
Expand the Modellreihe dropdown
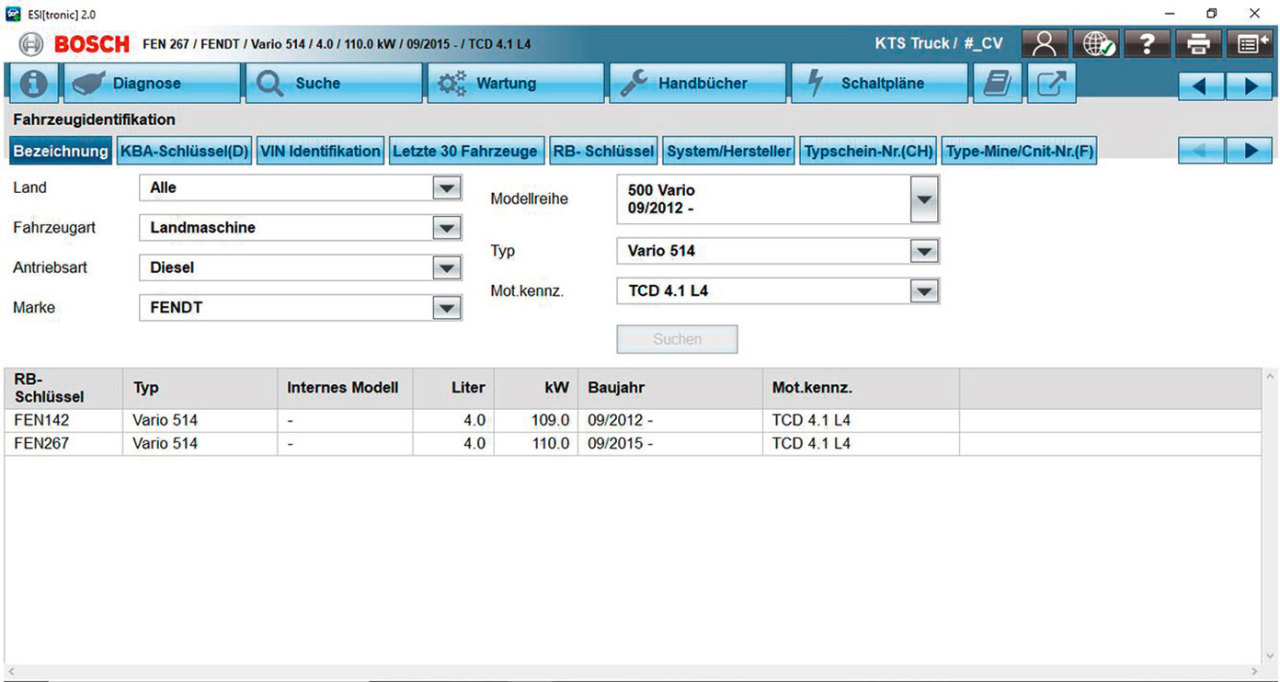pos(924,199)
